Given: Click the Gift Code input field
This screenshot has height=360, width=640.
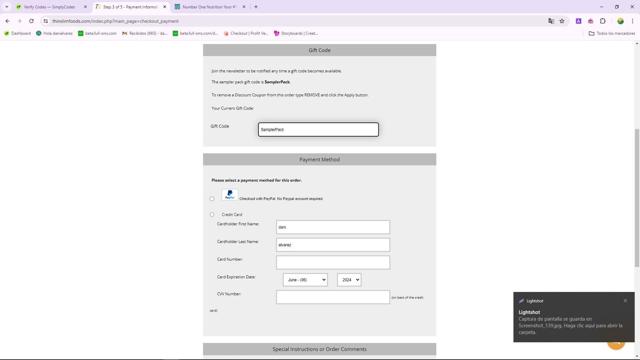Looking at the screenshot, I should click(x=318, y=129).
